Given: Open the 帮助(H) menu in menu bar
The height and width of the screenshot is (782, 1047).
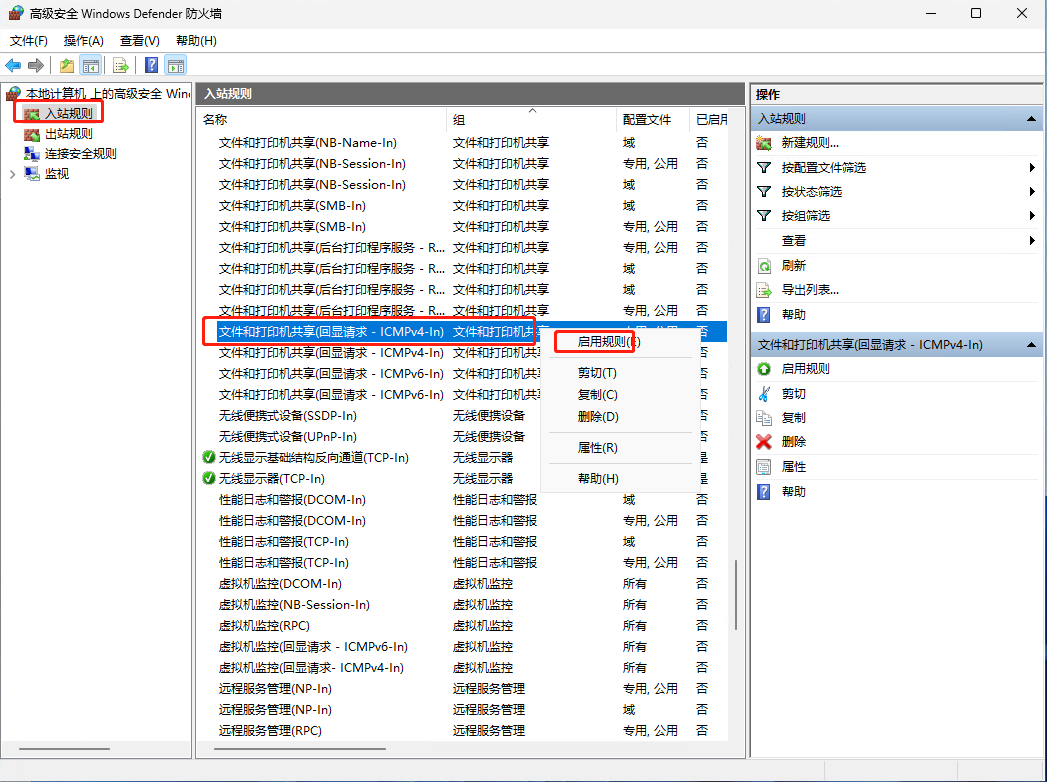Looking at the screenshot, I should pos(196,41).
